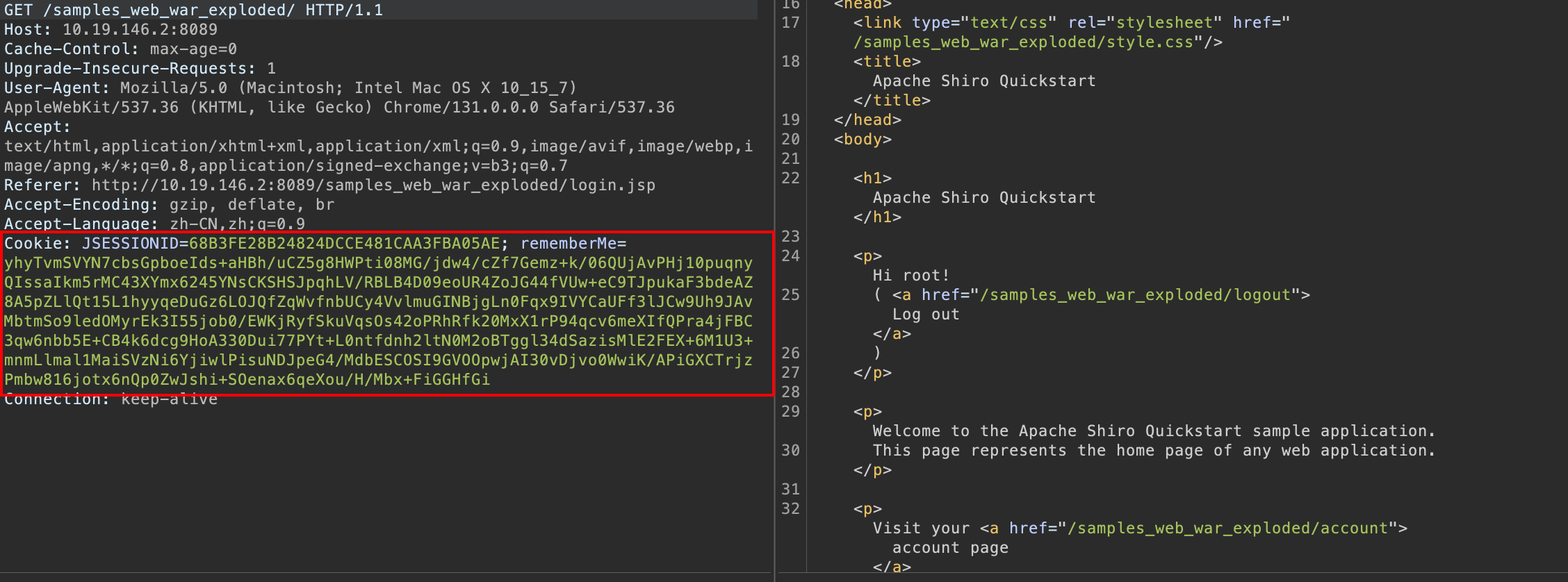Click the Connection: keep-alive header line
Viewport: 1568px width, 582px height.
point(111,399)
